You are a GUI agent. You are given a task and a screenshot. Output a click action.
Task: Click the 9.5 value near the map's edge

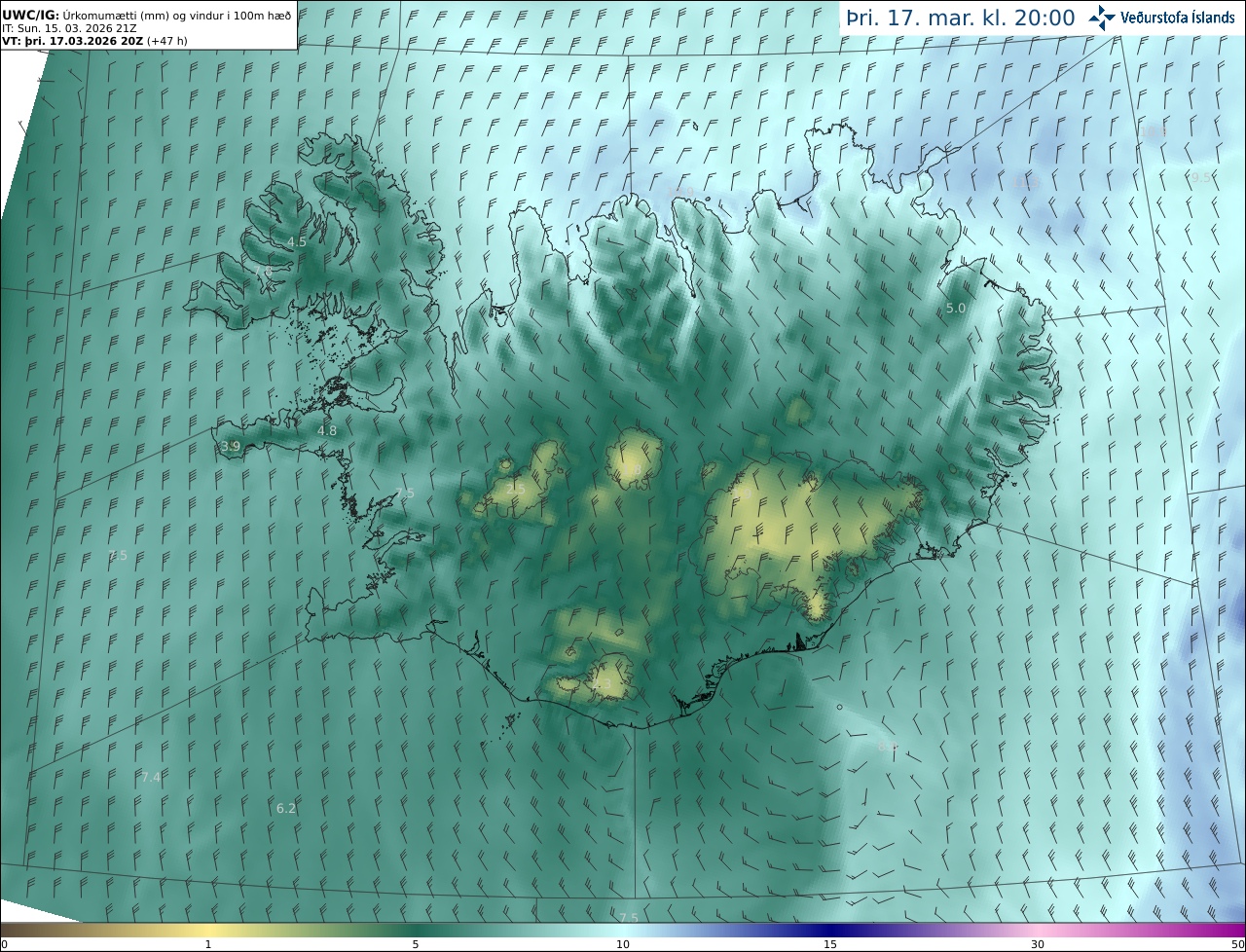tap(1202, 177)
